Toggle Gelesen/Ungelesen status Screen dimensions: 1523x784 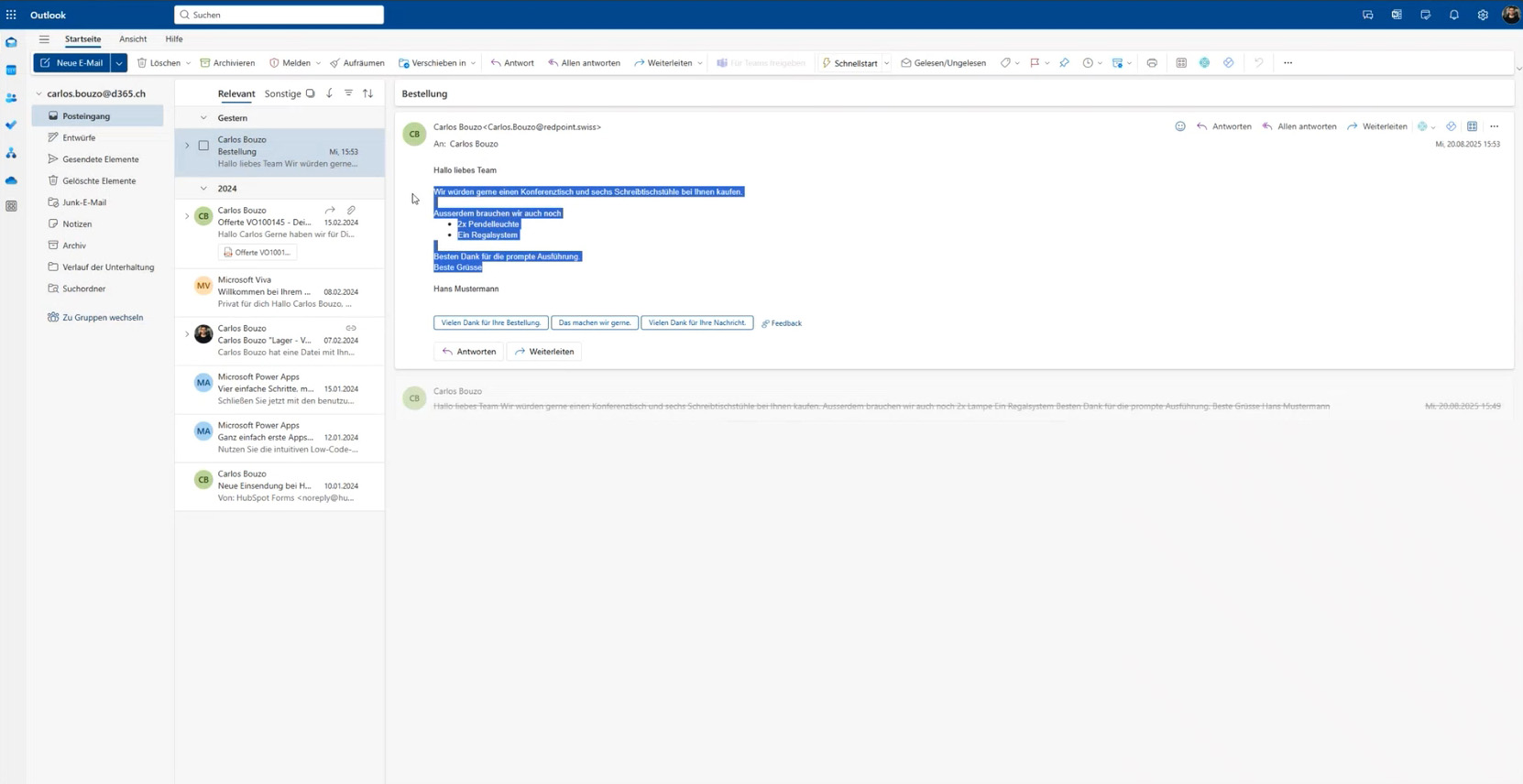pos(943,63)
